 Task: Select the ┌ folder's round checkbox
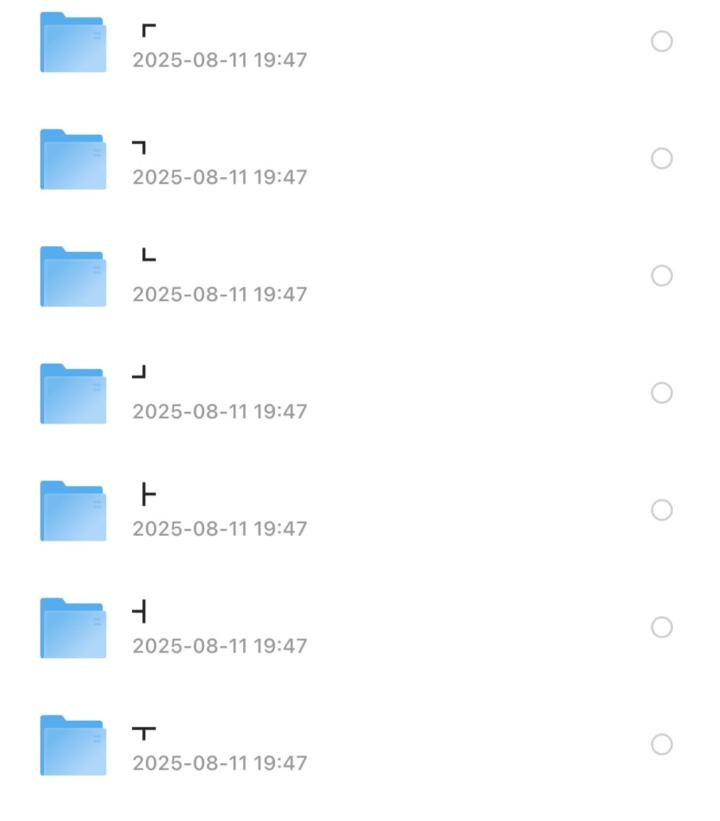(661, 41)
